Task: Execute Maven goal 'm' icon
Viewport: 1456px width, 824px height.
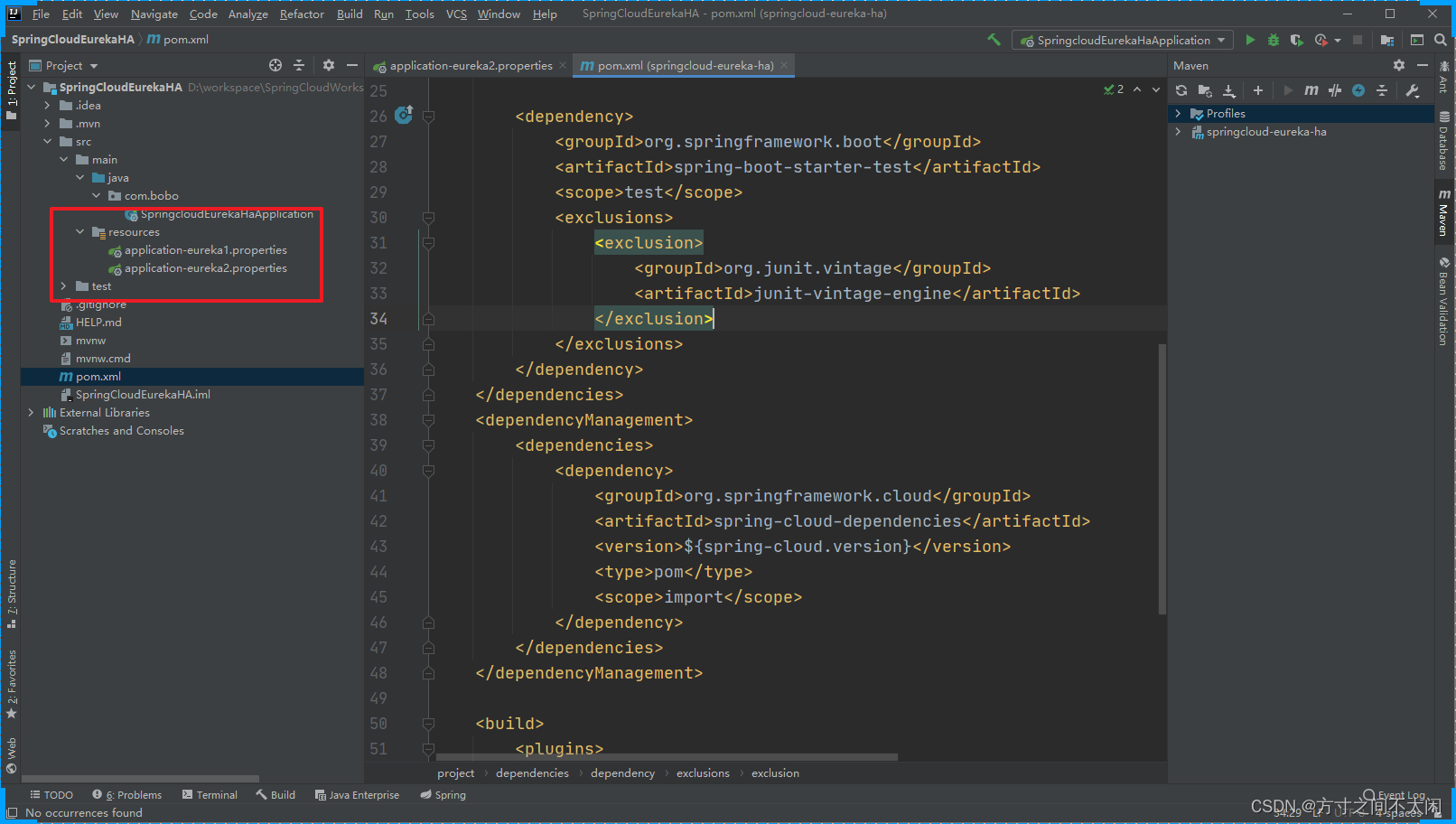Action: pyautogui.click(x=1311, y=90)
